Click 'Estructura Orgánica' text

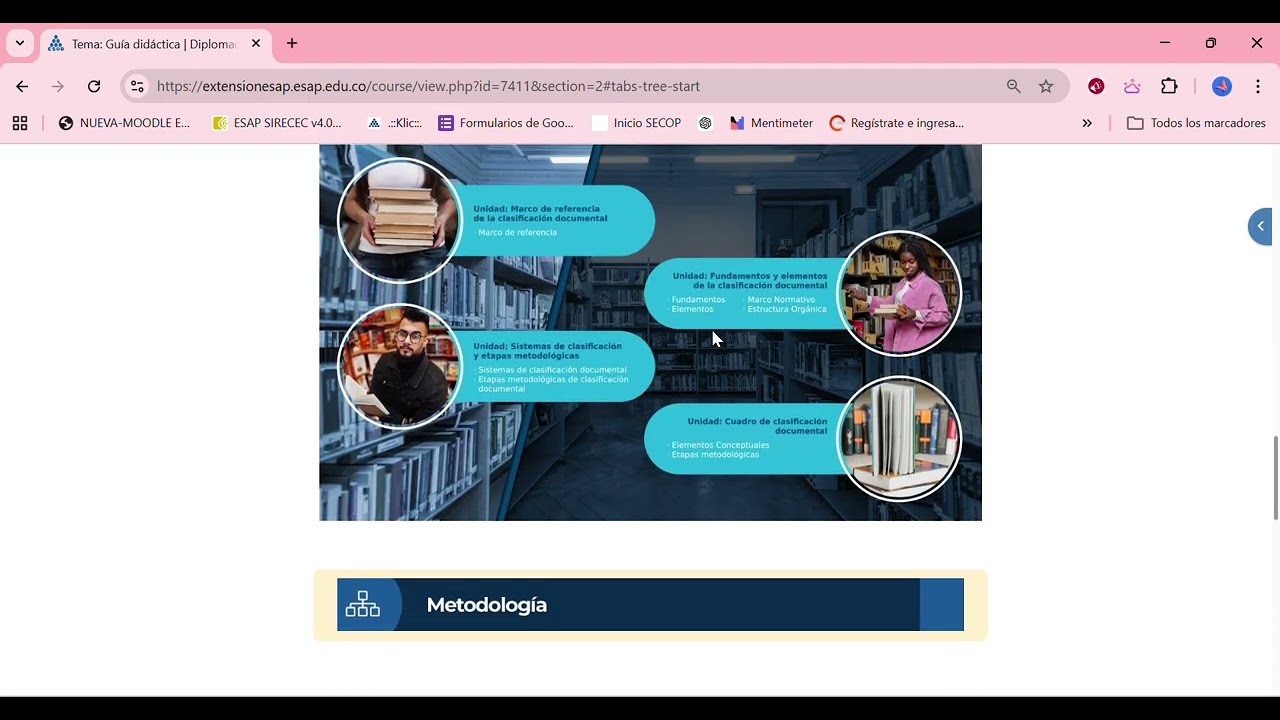click(x=787, y=309)
